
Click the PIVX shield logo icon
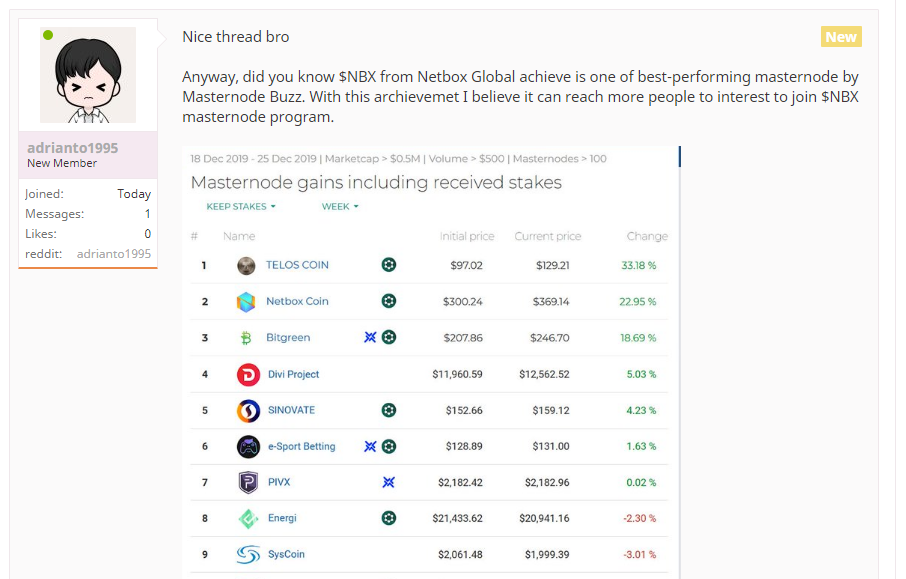point(248,482)
